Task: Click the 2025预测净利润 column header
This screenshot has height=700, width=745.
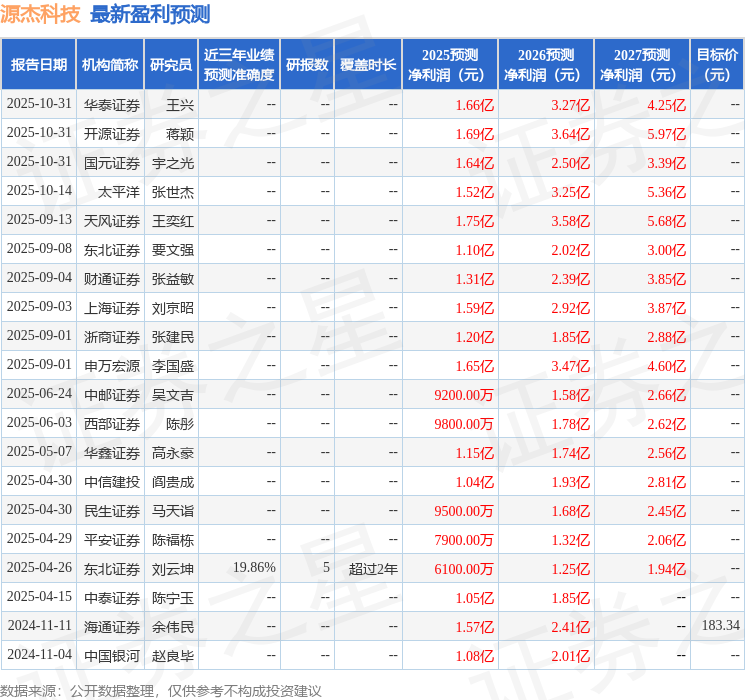Action: pyautogui.click(x=450, y=65)
